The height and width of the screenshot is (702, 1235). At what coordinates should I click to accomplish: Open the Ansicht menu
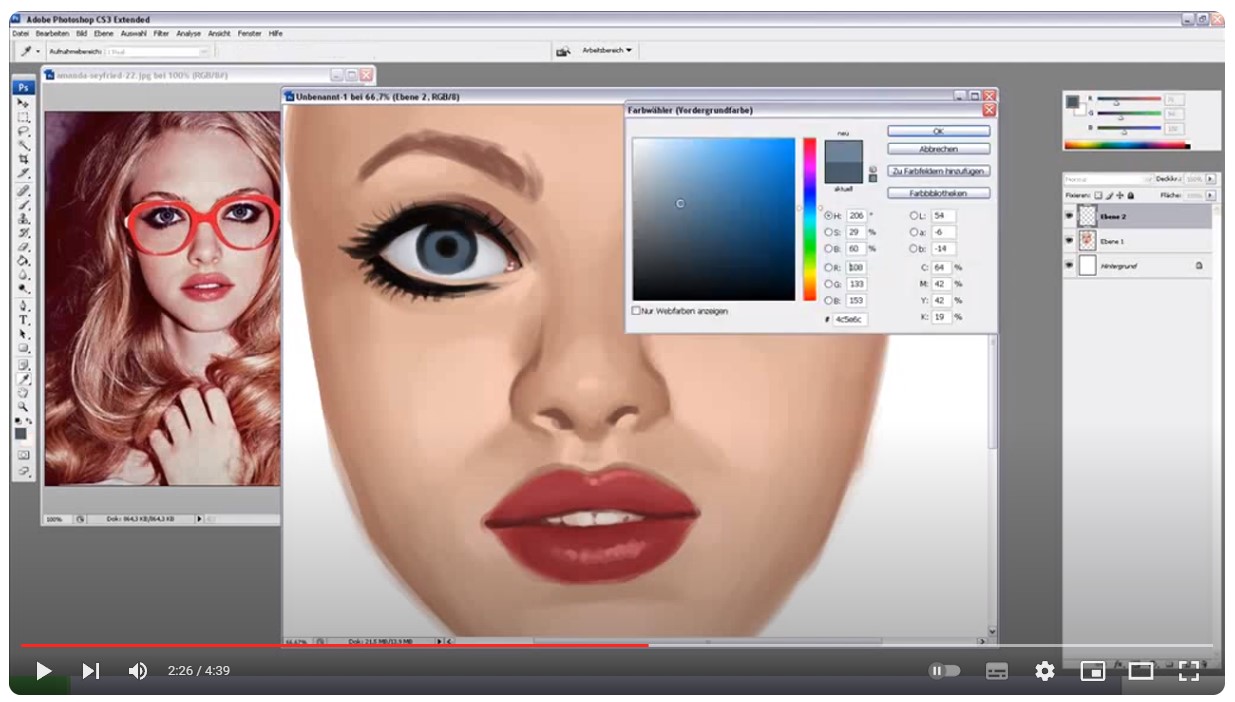point(219,33)
